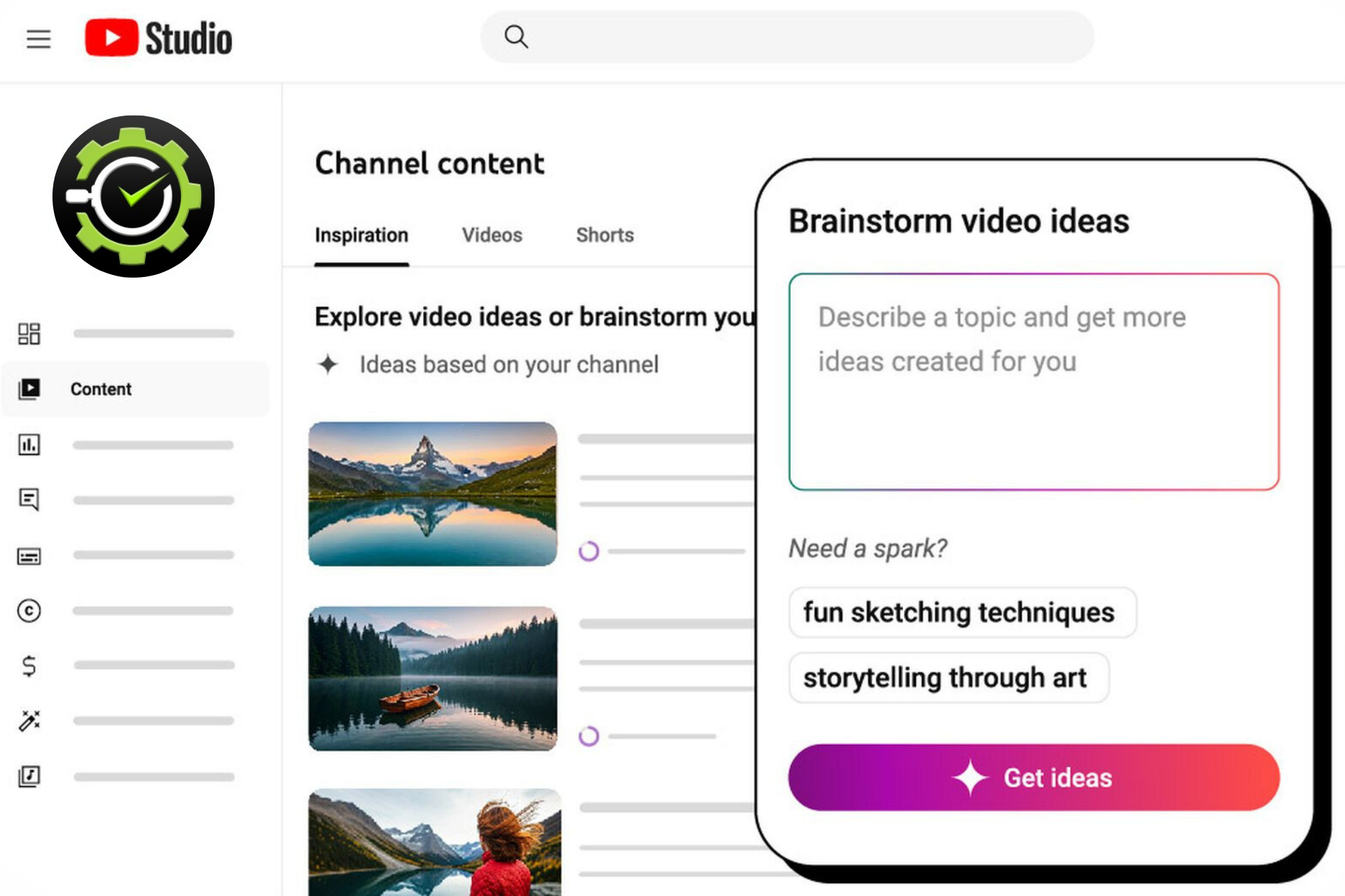Choose the fun sketching techniques suggestion
The image size is (1345, 896).
tap(962, 612)
